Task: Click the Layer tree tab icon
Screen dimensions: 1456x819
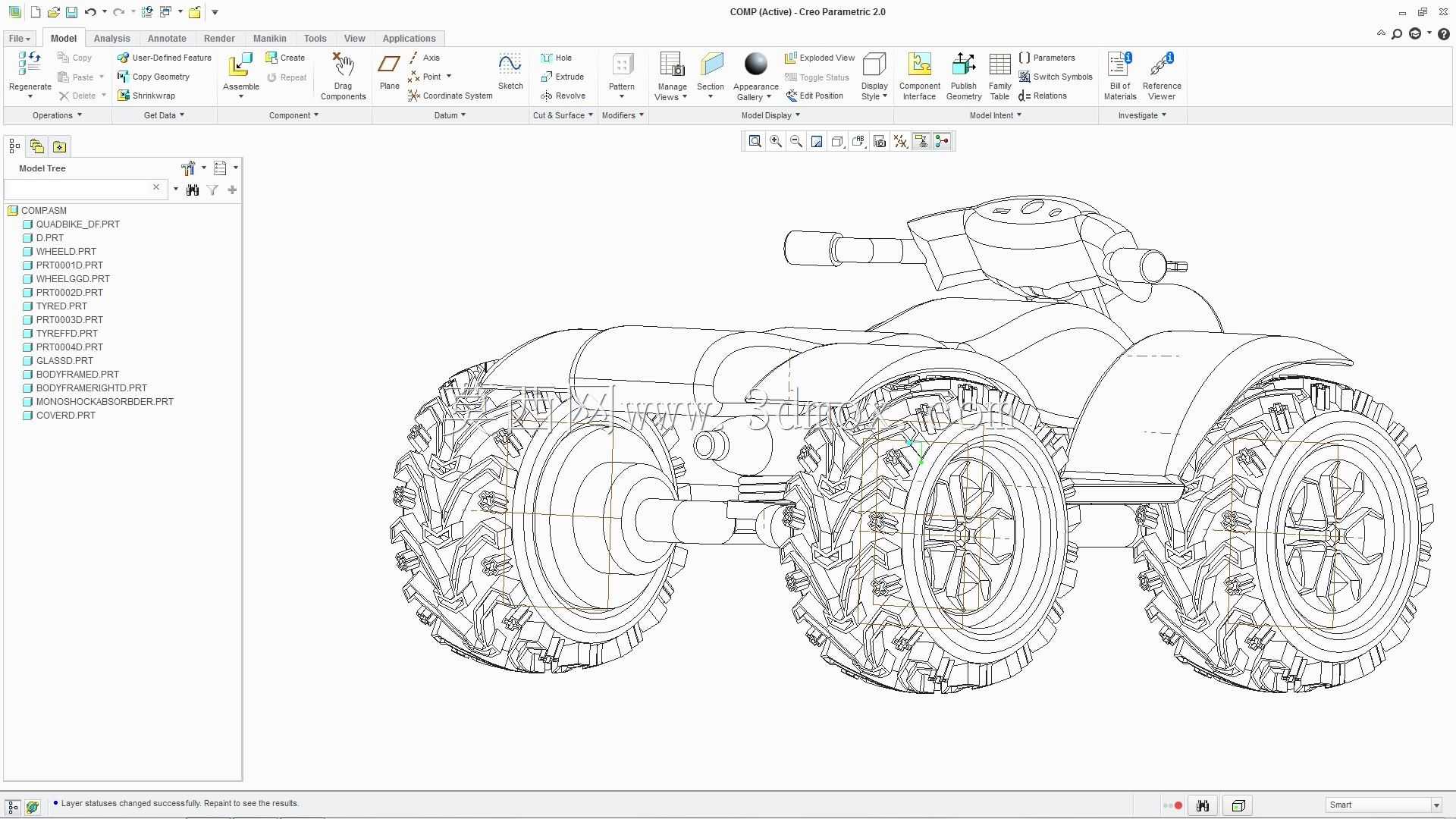Action: [x=36, y=146]
